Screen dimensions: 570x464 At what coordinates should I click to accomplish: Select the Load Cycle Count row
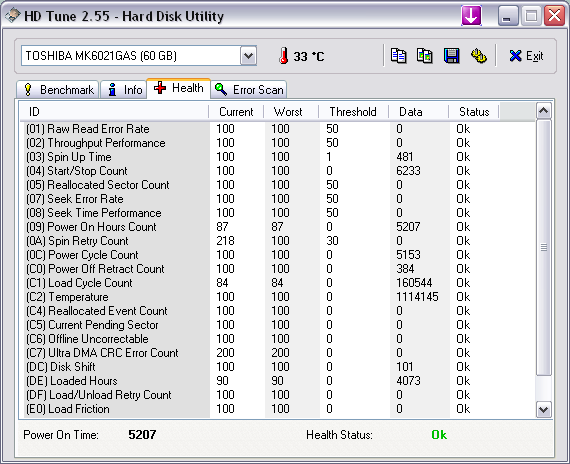278,283
